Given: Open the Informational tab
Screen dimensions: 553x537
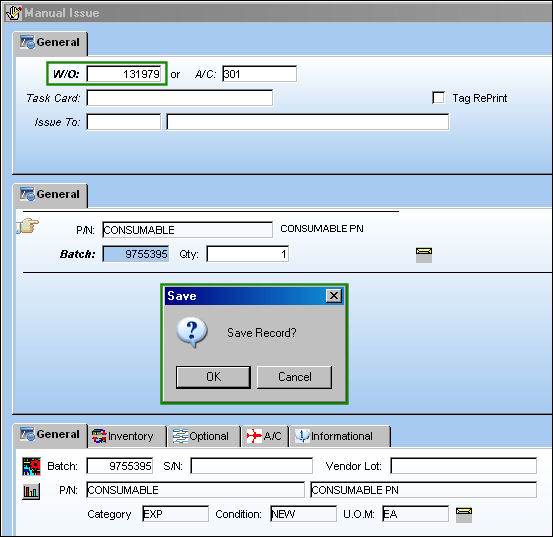Looking at the screenshot, I should pyautogui.click(x=340, y=437).
